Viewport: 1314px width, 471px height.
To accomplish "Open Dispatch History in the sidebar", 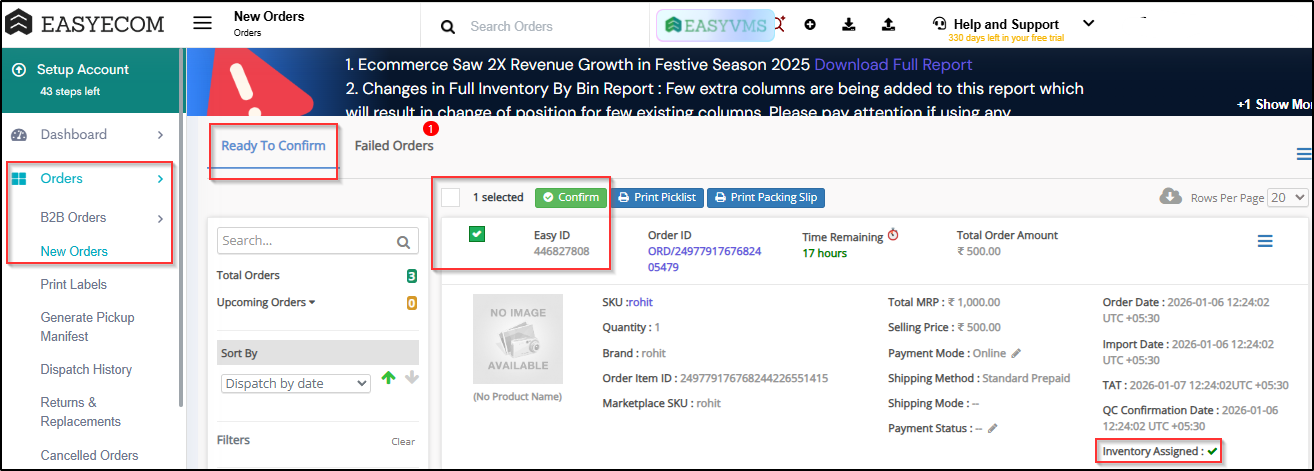I will [86, 370].
